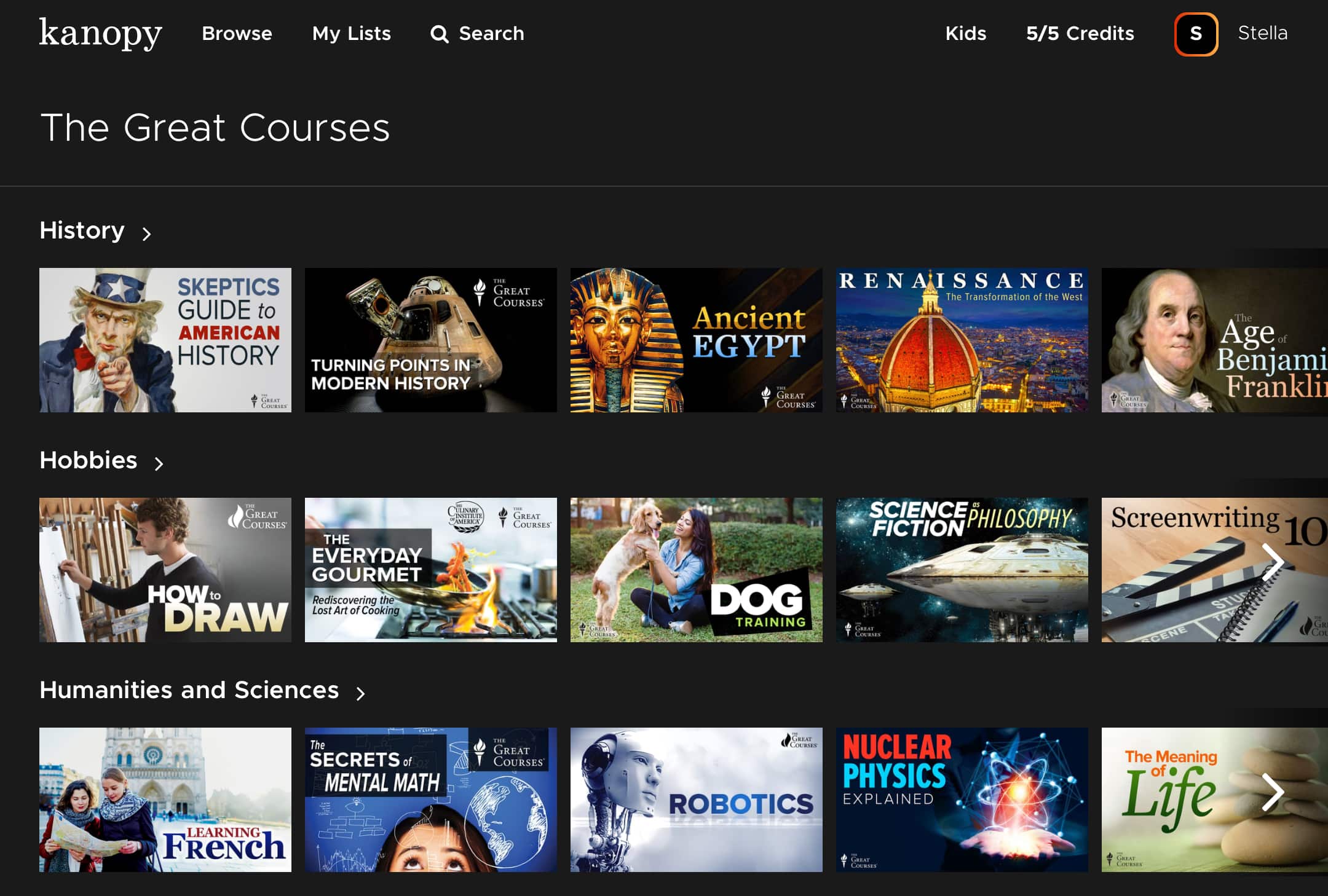
Task: Open the Dog Training course
Action: click(697, 570)
